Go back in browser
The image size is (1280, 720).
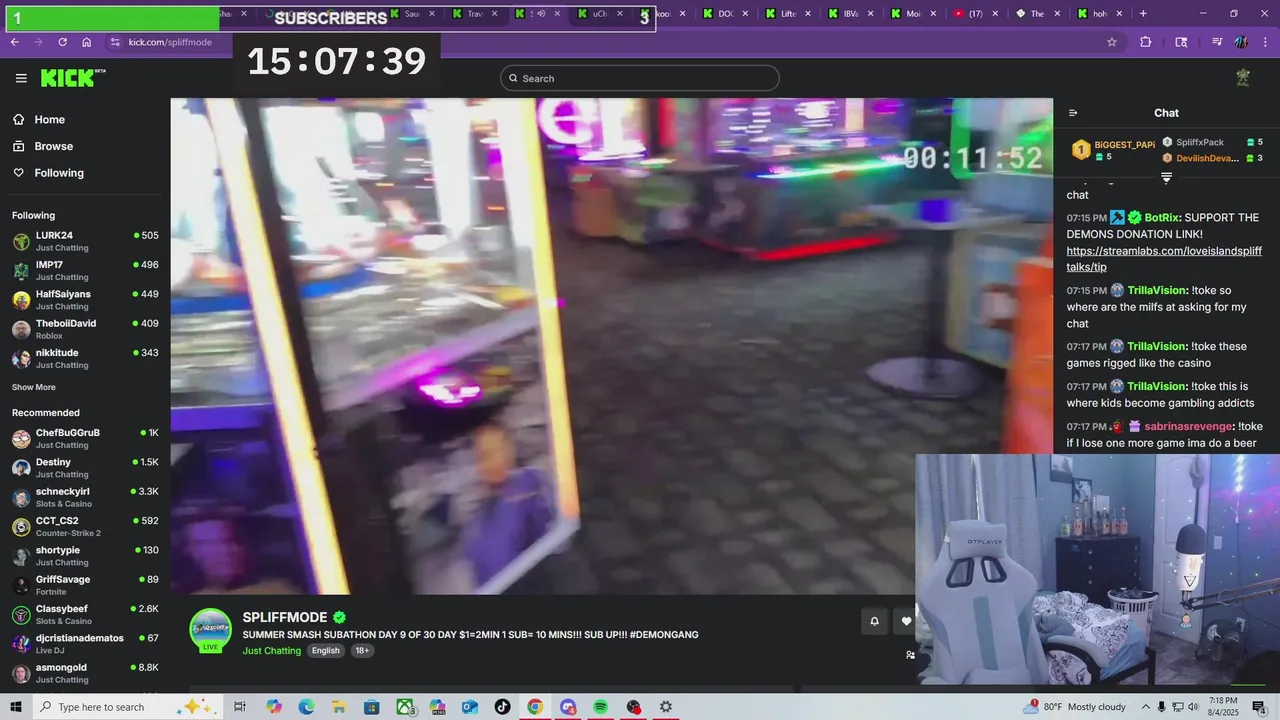click(14, 42)
